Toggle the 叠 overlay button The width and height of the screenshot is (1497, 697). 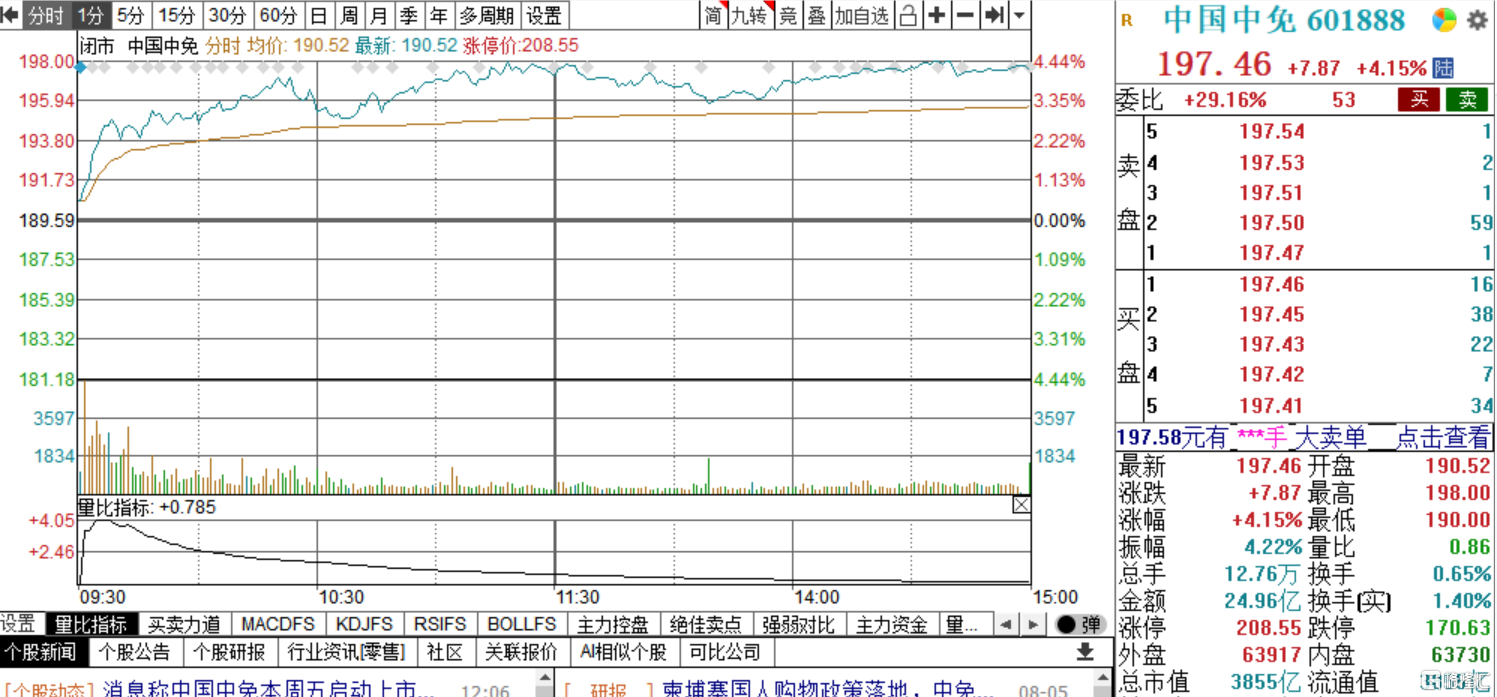pos(817,15)
